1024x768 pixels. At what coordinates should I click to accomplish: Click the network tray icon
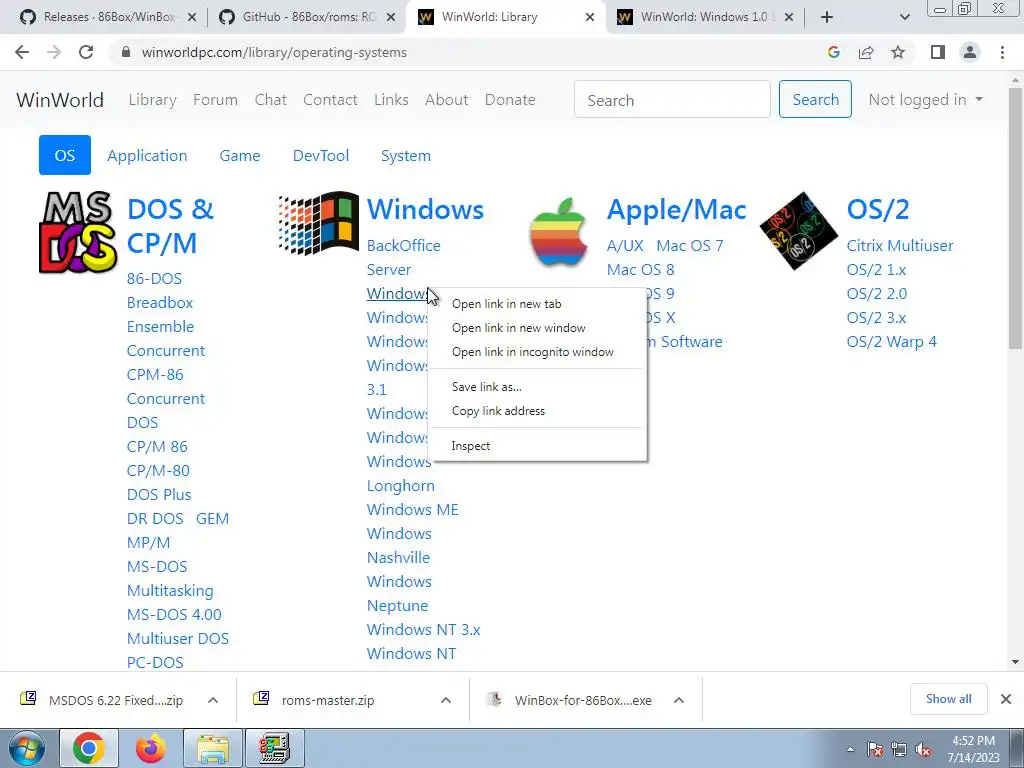[899, 749]
